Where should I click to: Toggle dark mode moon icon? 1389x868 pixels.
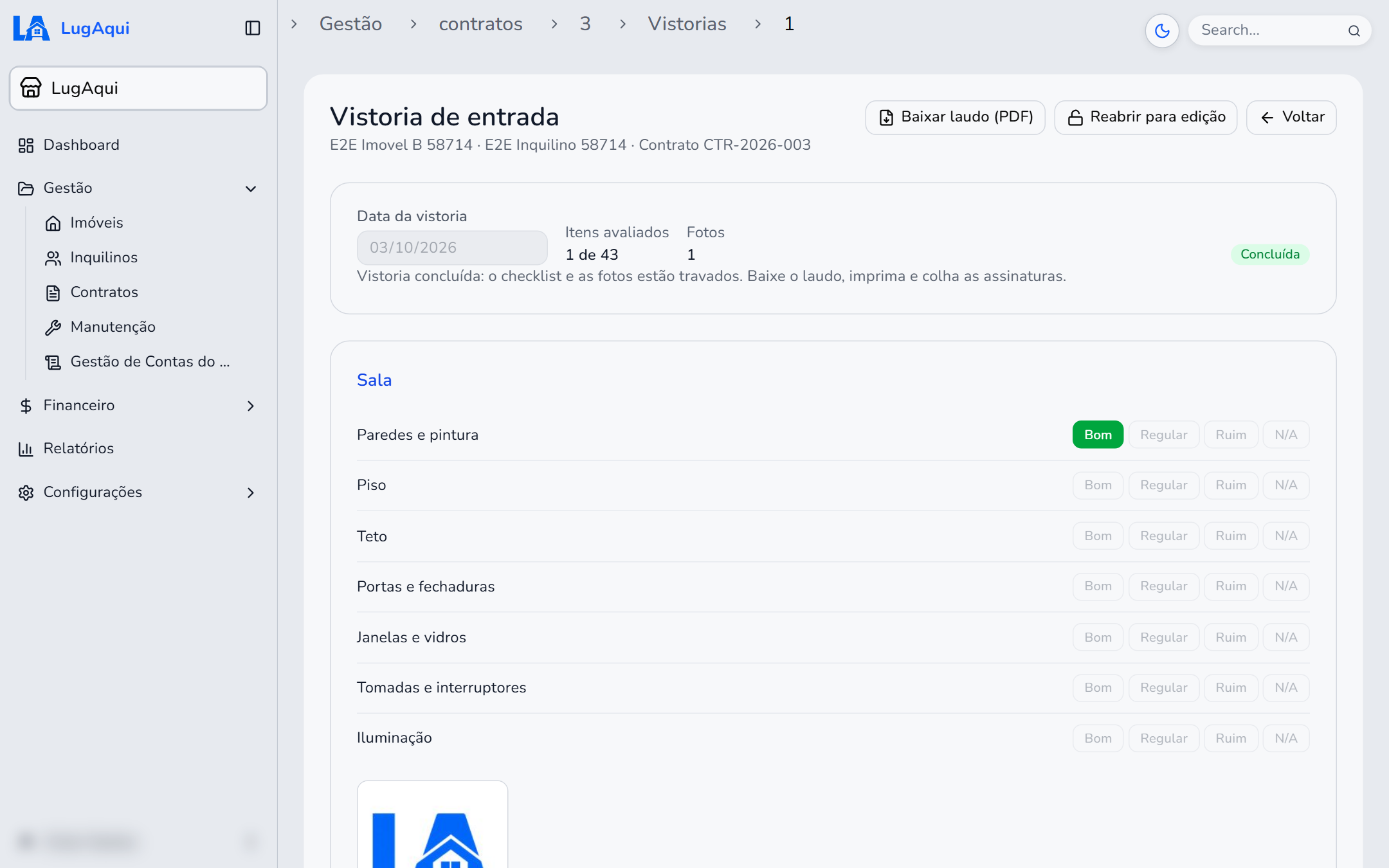[x=1162, y=30]
